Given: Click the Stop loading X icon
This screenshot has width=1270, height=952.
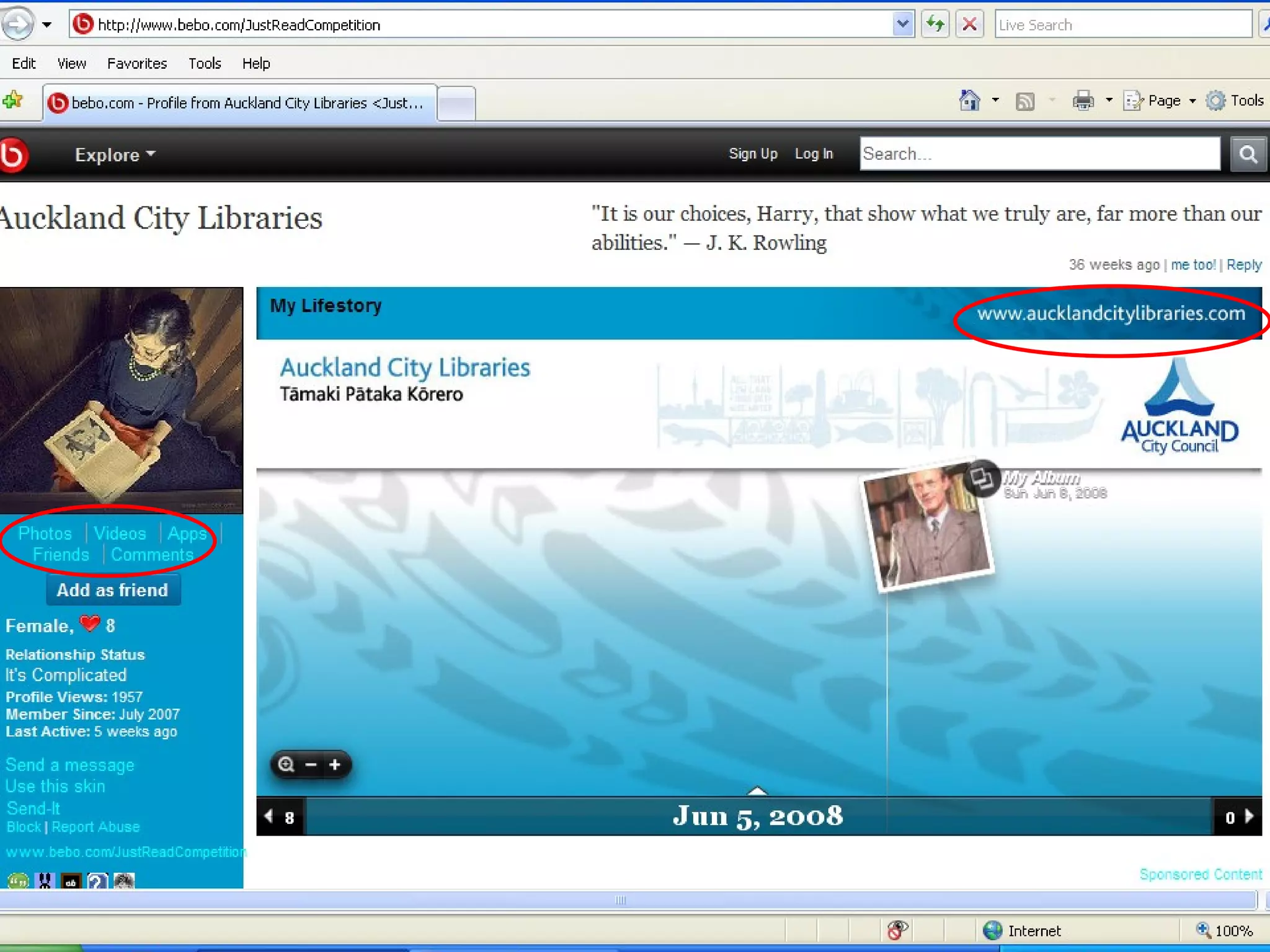Looking at the screenshot, I should pos(969,25).
